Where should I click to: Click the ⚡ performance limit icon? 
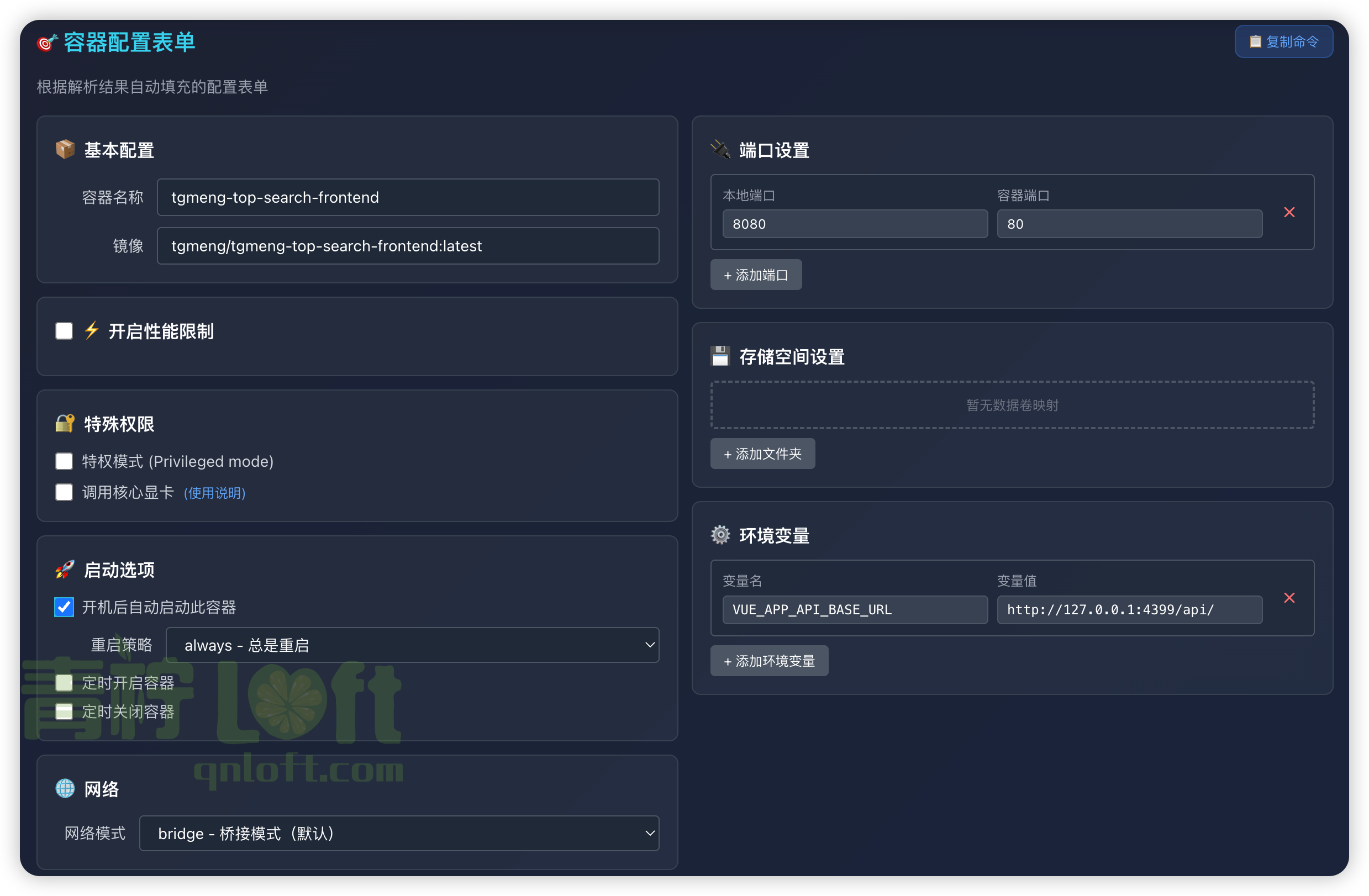[x=92, y=331]
